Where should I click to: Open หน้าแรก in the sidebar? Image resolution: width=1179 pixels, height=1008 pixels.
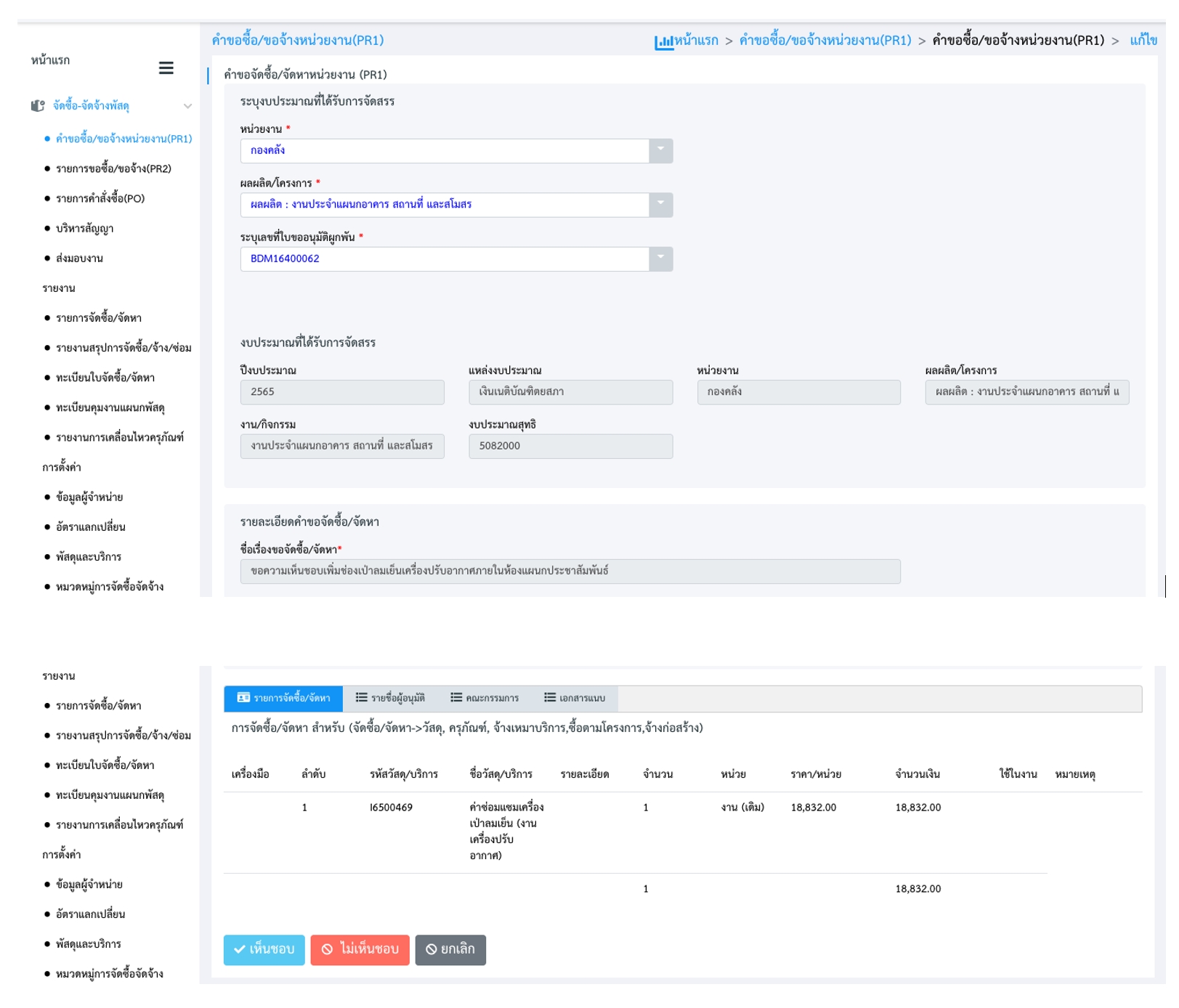point(51,60)
